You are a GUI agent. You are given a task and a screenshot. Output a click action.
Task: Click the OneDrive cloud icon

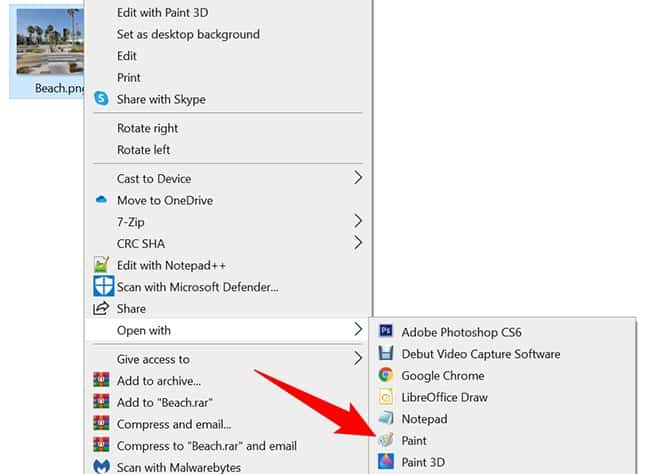(101, 200)
